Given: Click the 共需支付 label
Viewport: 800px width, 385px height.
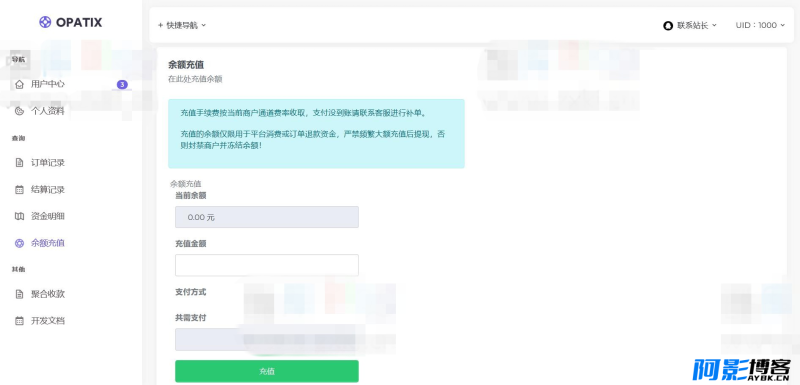Looking at the screenshot, I should [191, 318].
